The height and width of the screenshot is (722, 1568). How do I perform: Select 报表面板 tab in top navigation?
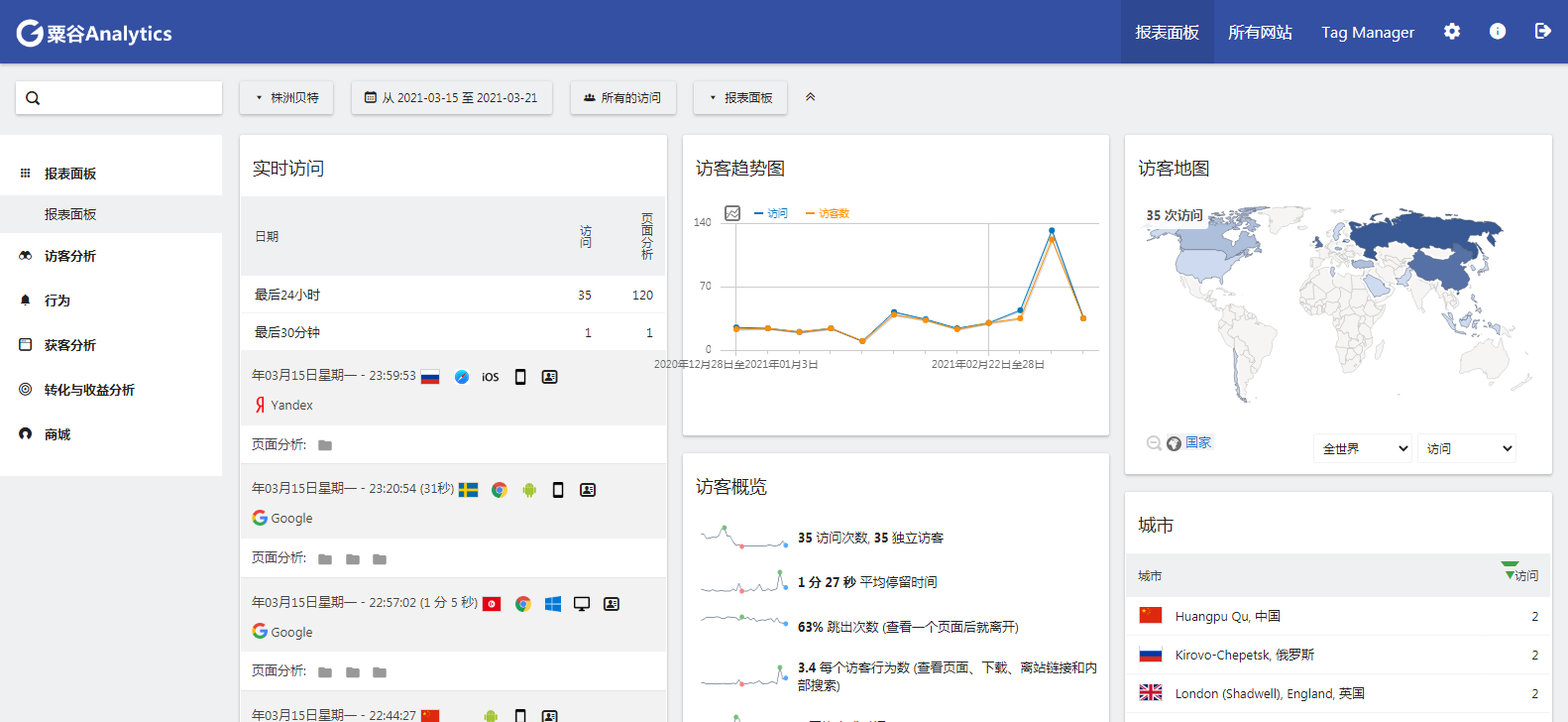click(x=1168, y=32)
